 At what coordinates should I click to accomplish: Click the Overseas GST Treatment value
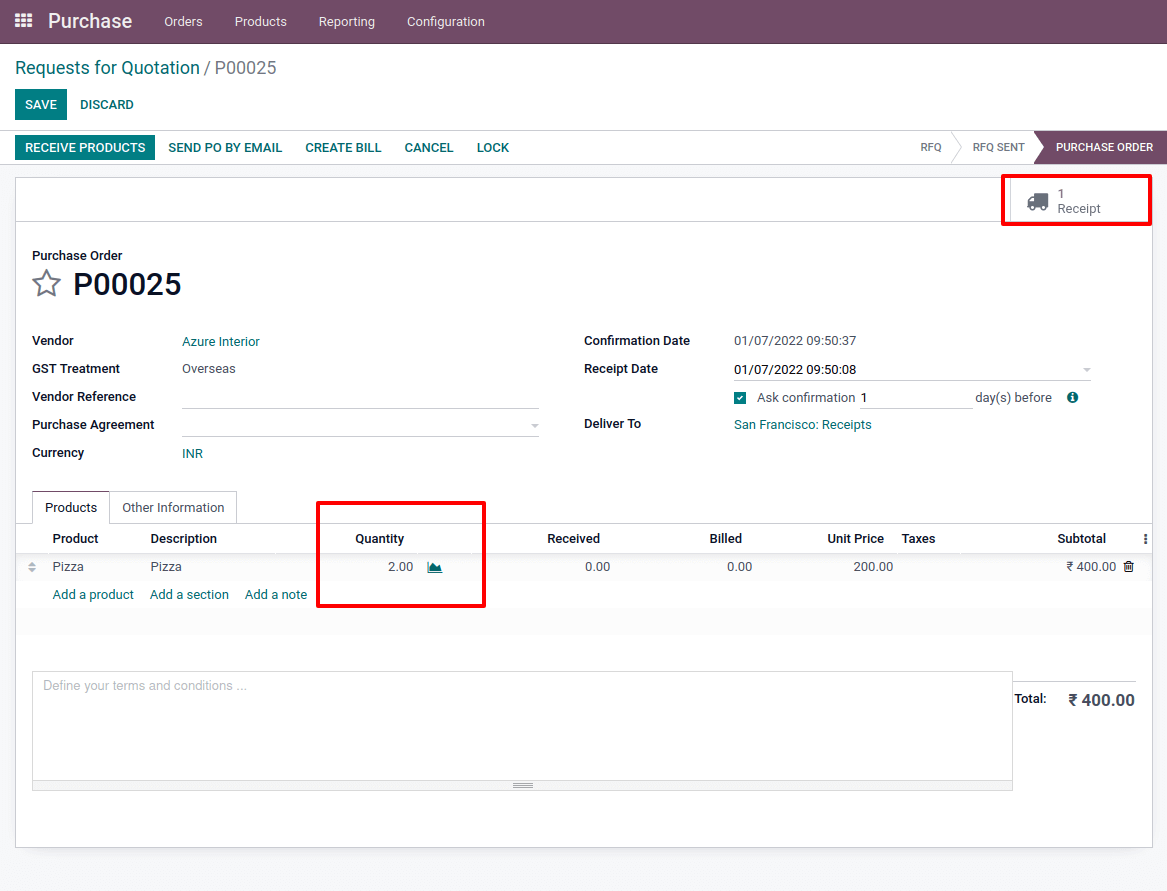coord(208,369)
